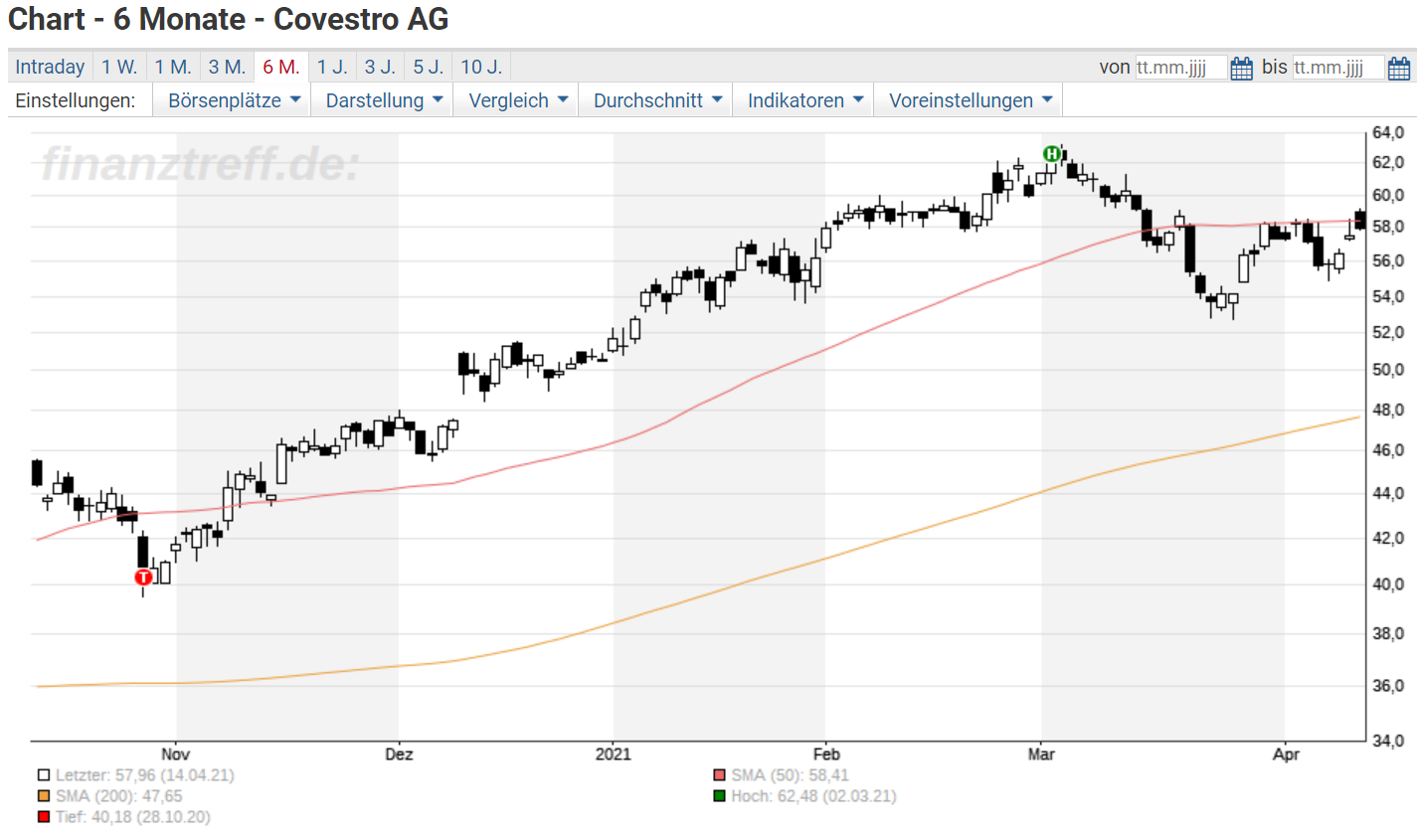Click the green H high marker
The image size is (1417, 840).
coord(1052,153)
